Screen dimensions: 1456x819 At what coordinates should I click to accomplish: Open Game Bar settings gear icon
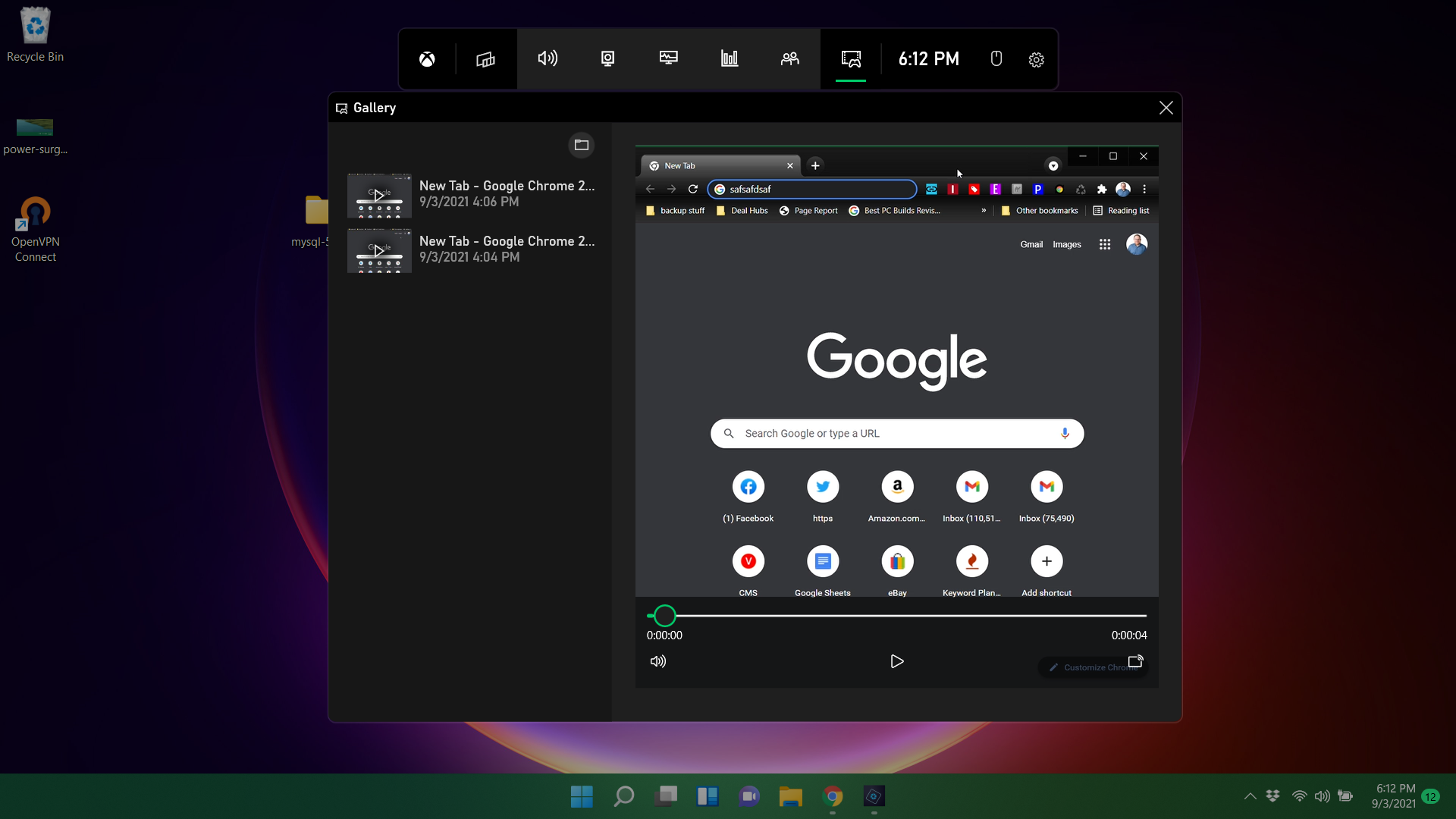coord(1036,59)
